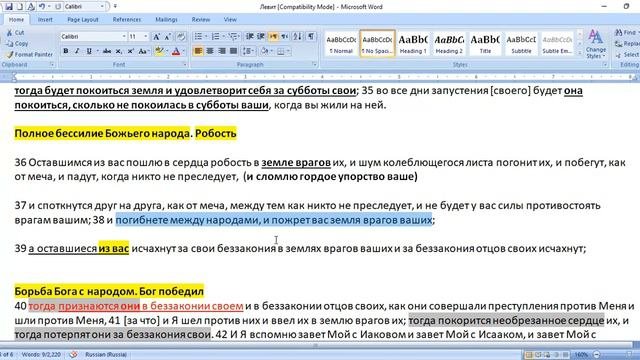Shrink font size with the smaller A icon
The image size is (640, 360).
coord(167,37)
